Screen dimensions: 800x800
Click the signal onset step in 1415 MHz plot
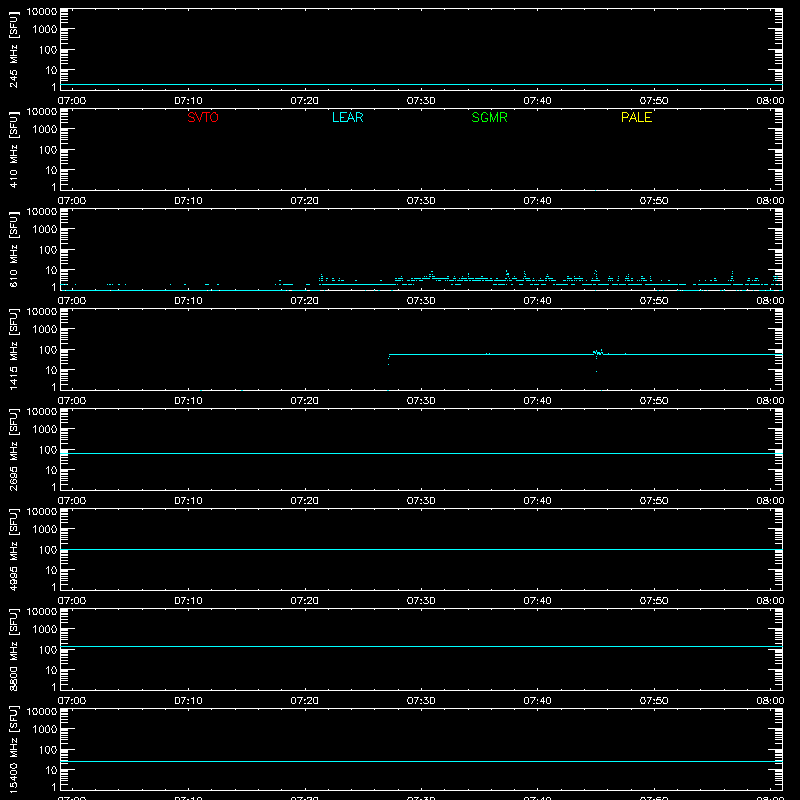(389, 359)
